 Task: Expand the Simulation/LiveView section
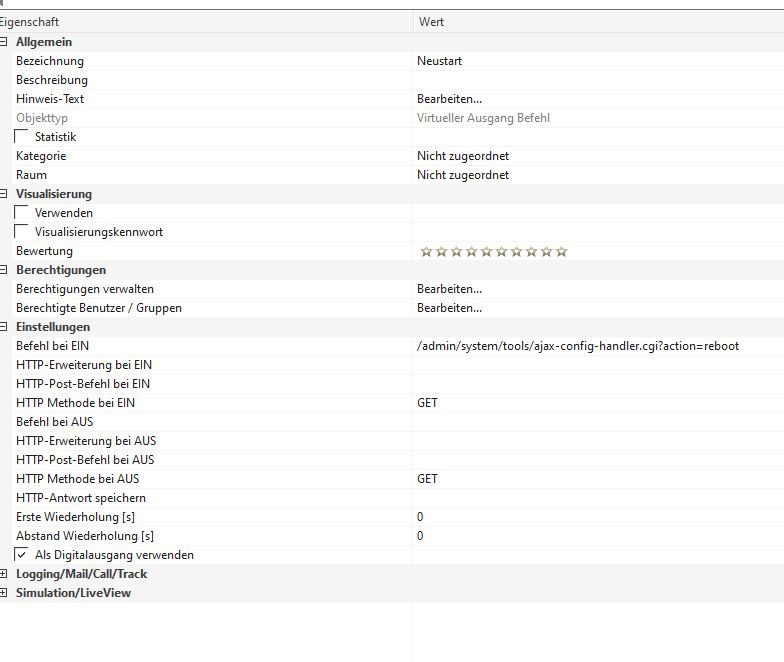click(x=4, y=593)
